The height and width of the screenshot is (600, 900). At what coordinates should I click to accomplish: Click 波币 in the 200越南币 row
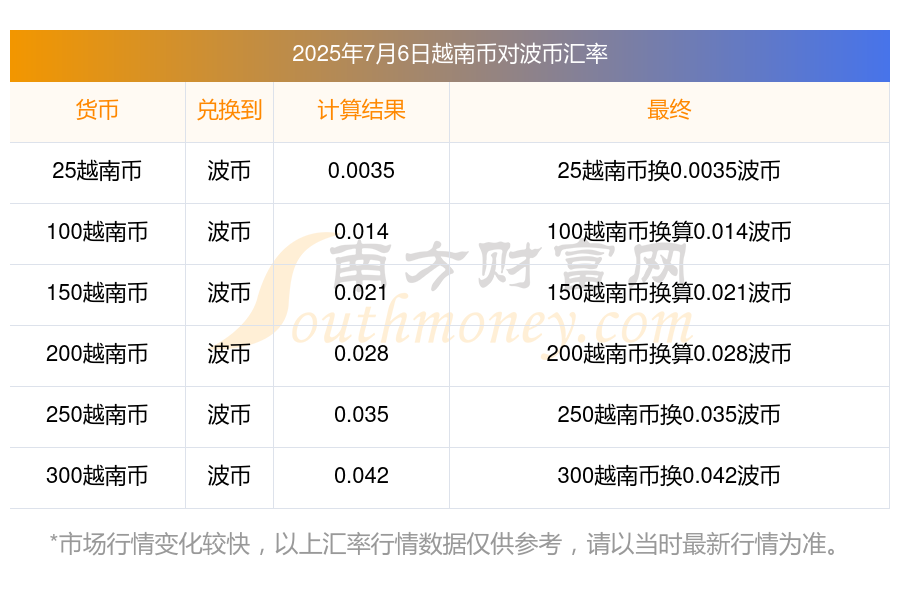(229, 354)
